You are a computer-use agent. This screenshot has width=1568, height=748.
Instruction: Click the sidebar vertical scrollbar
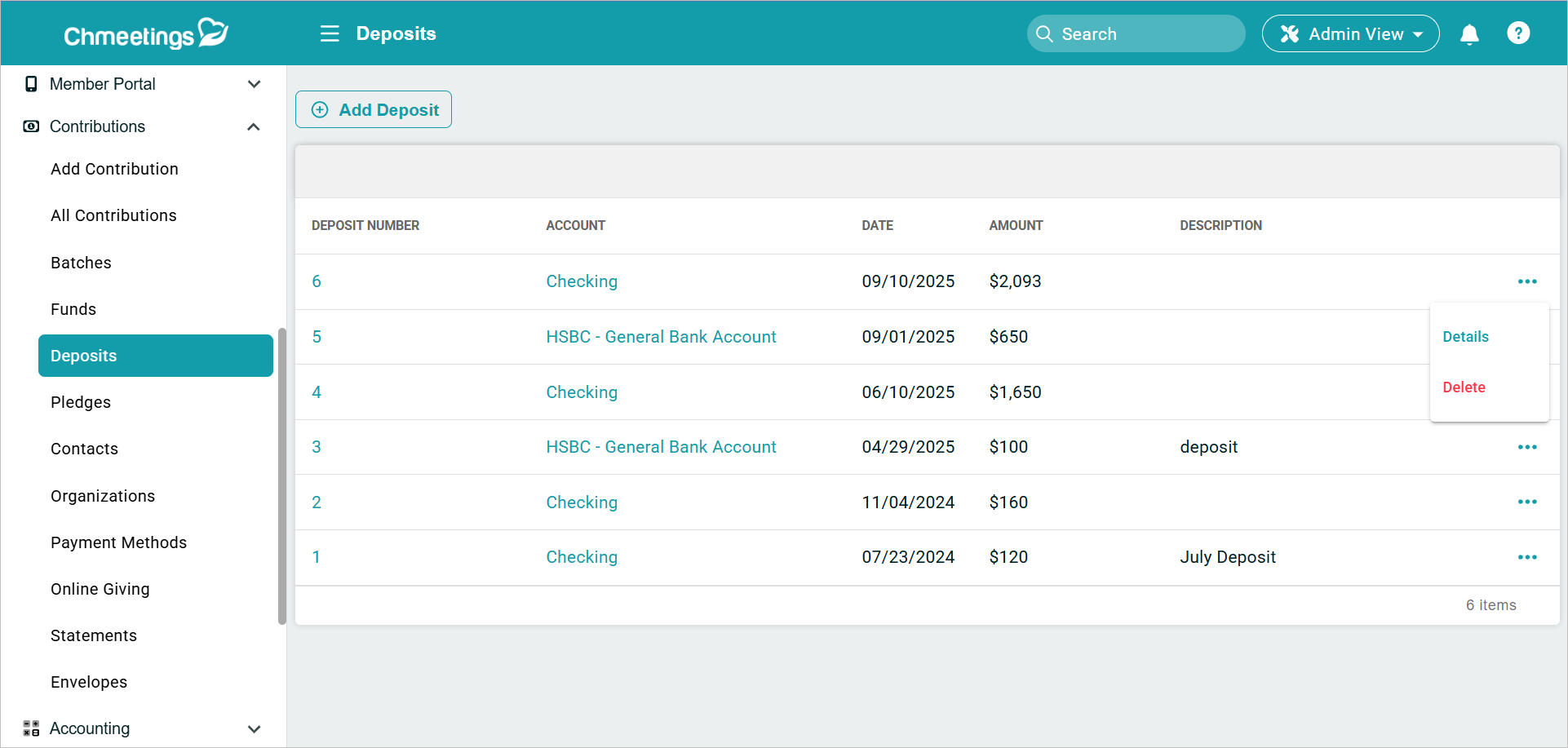point(281,476)
